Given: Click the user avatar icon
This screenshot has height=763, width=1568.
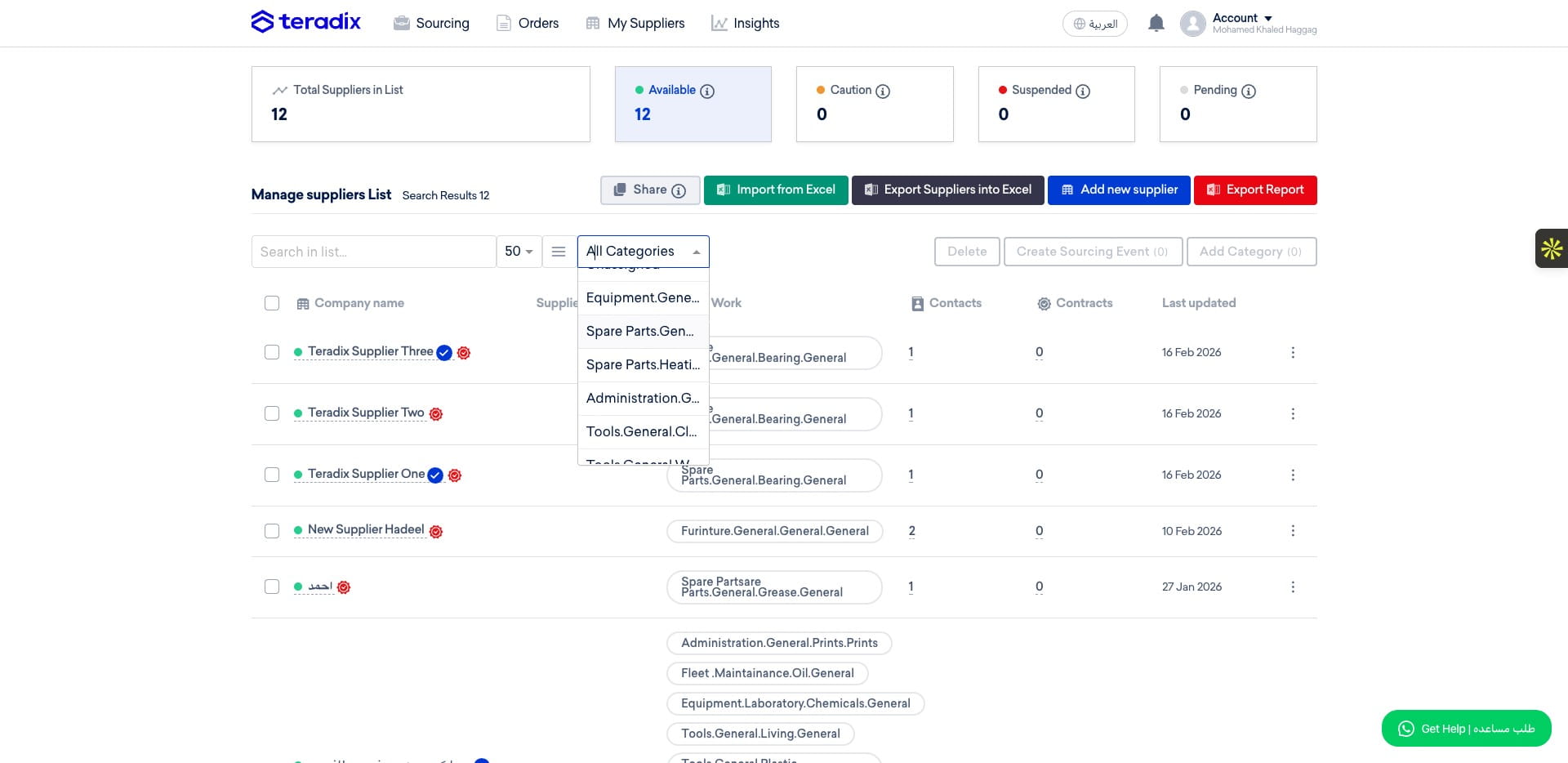Looking at the screenshot, I should tap(1192, 24).
